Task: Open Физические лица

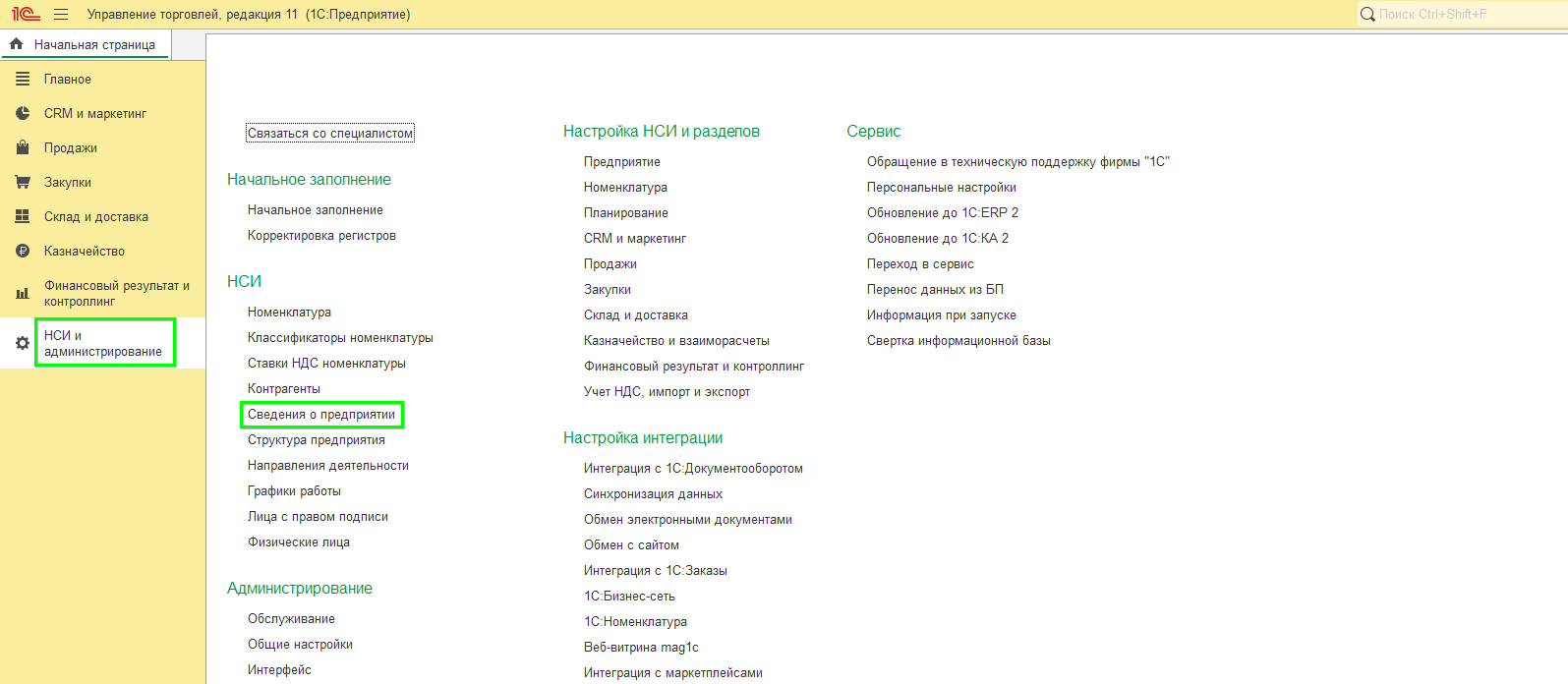Action: [x=299, y=541]
